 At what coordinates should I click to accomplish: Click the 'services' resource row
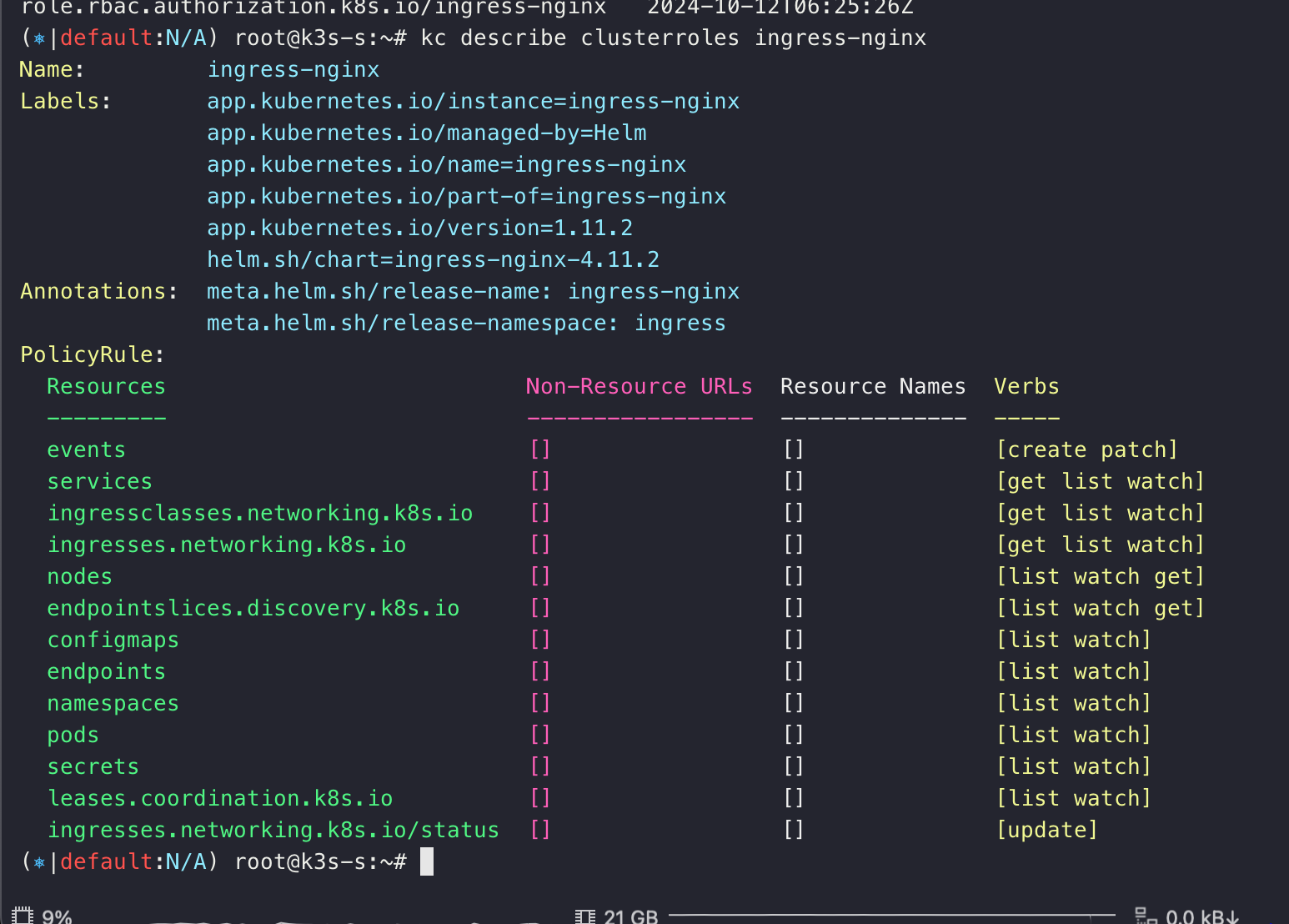pyautogui.click(x=100, y=482)
